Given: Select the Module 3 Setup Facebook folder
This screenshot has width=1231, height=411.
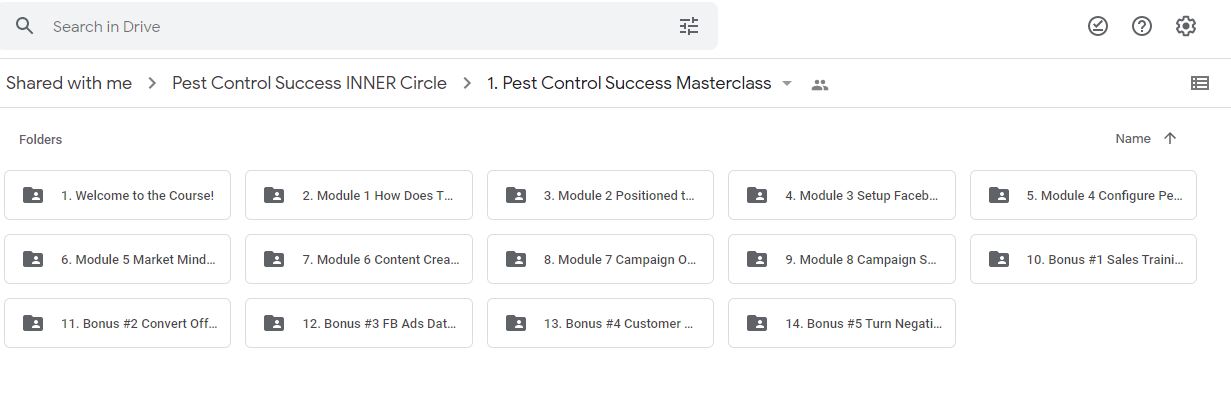Looking at the screenshot, I should click(841, 195).
